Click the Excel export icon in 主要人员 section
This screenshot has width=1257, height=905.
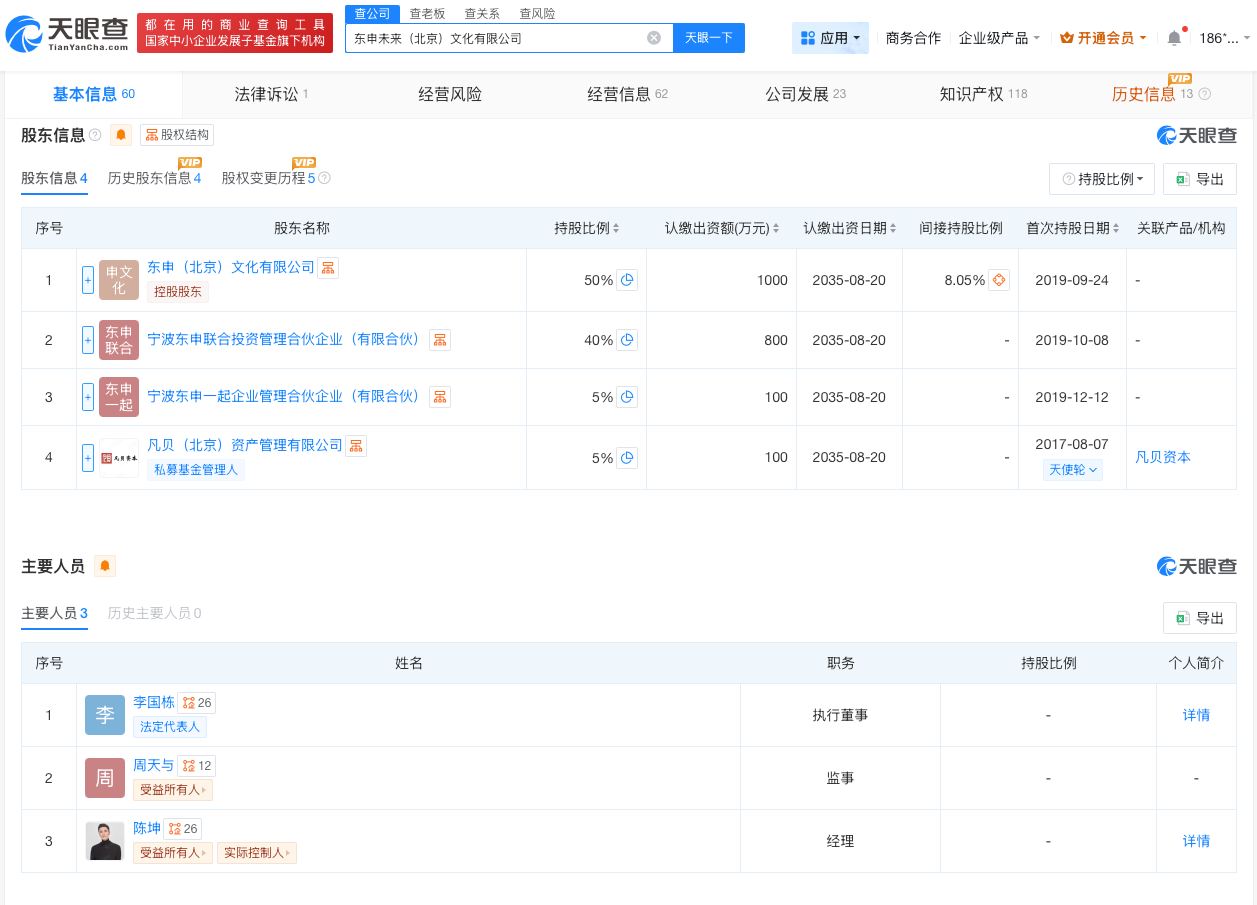click(x=1182, y=618)
